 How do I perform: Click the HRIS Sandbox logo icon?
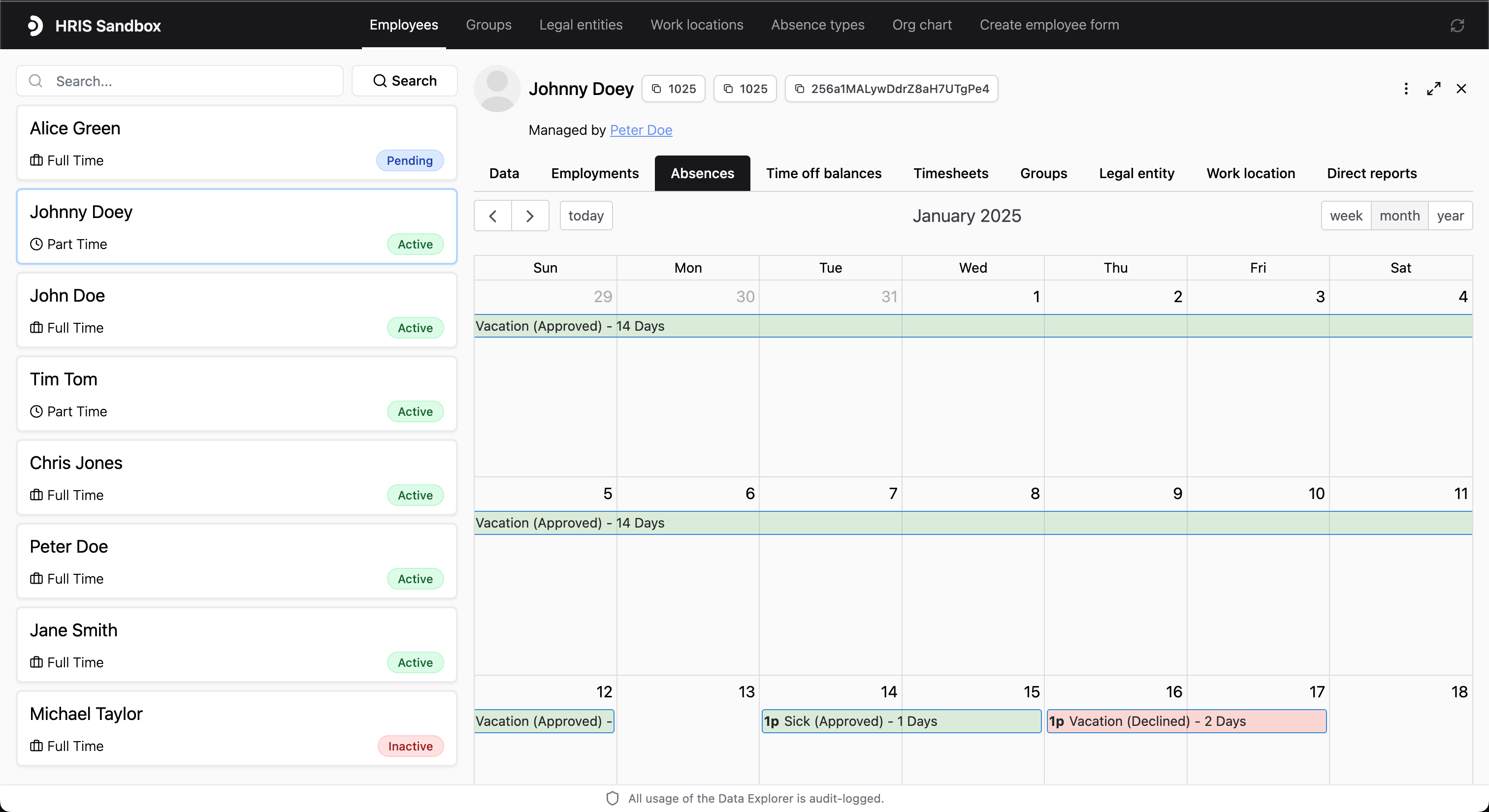point(35,26)
